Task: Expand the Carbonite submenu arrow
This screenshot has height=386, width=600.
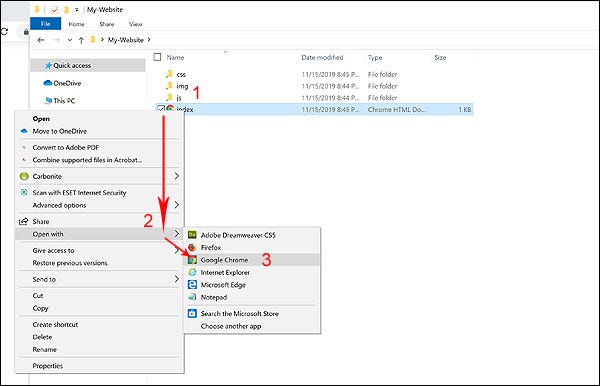Action: 176,176
